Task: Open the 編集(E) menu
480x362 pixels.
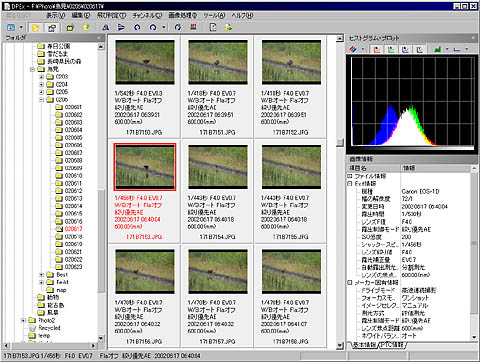Action: pos(81,15)
